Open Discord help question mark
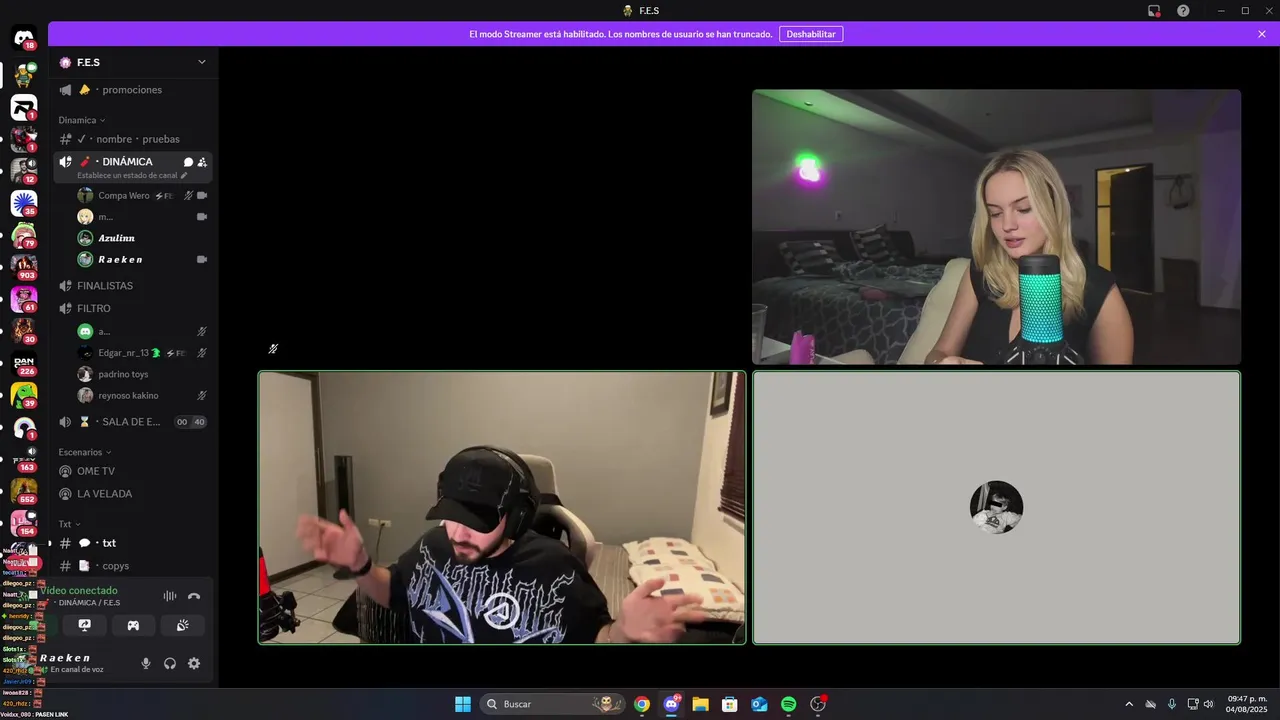The width and height of the screenshot is (1280, 720). point(1183,11)
